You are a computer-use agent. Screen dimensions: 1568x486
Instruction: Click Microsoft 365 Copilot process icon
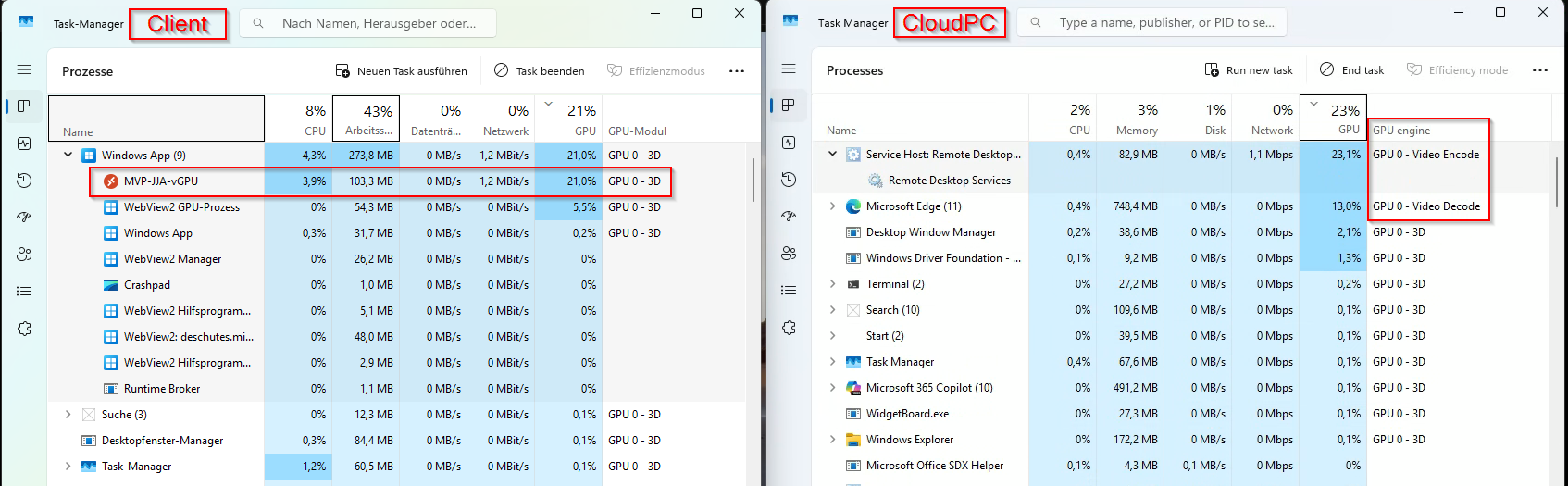point(853,388)
